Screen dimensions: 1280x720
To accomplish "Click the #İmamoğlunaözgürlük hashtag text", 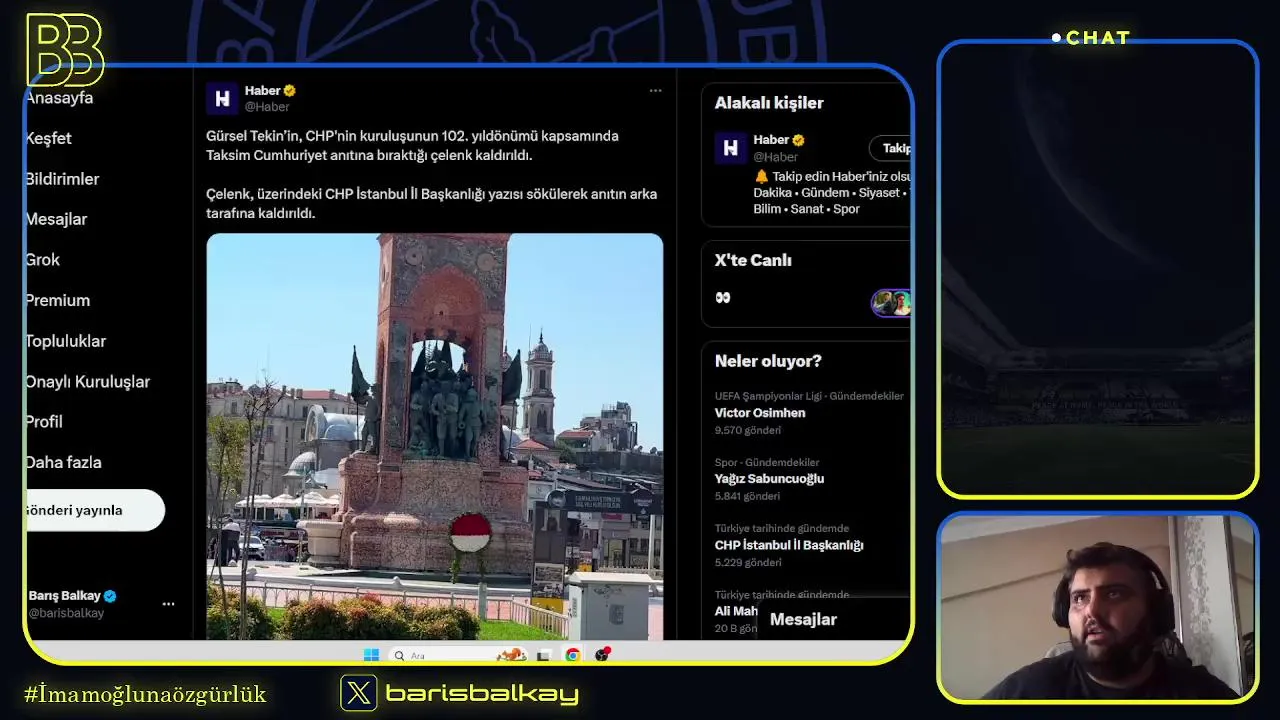I will tap(145, 694).
